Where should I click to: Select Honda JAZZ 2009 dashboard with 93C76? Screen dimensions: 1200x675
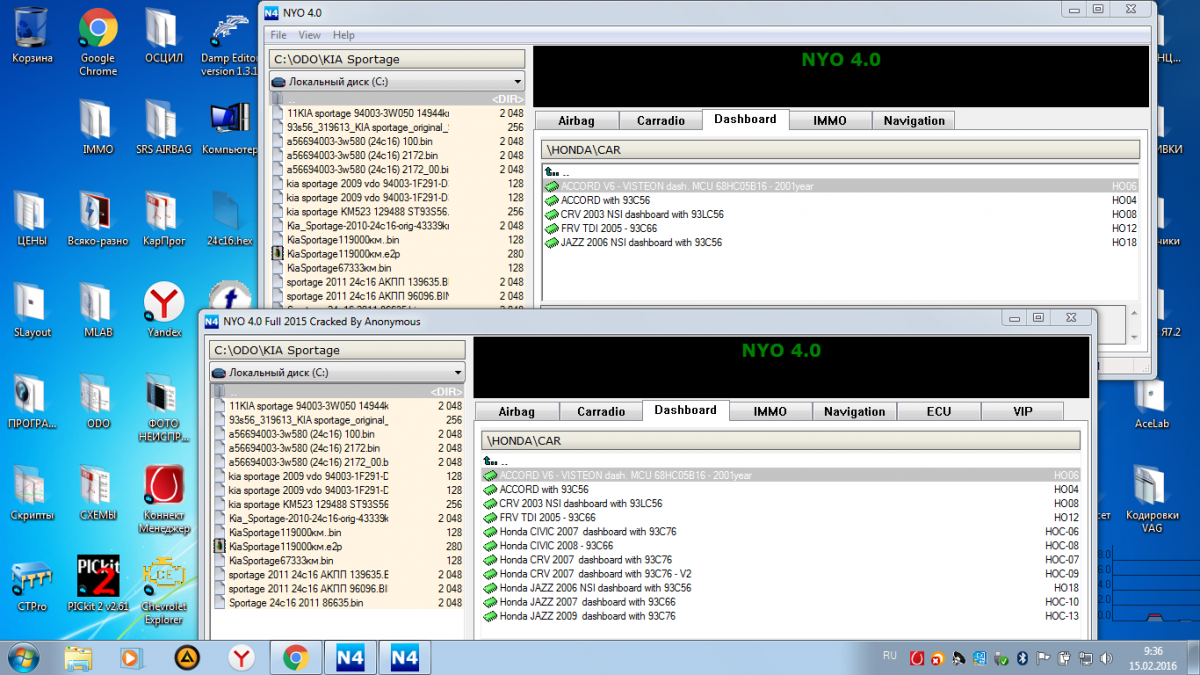[x=781, y=616]
